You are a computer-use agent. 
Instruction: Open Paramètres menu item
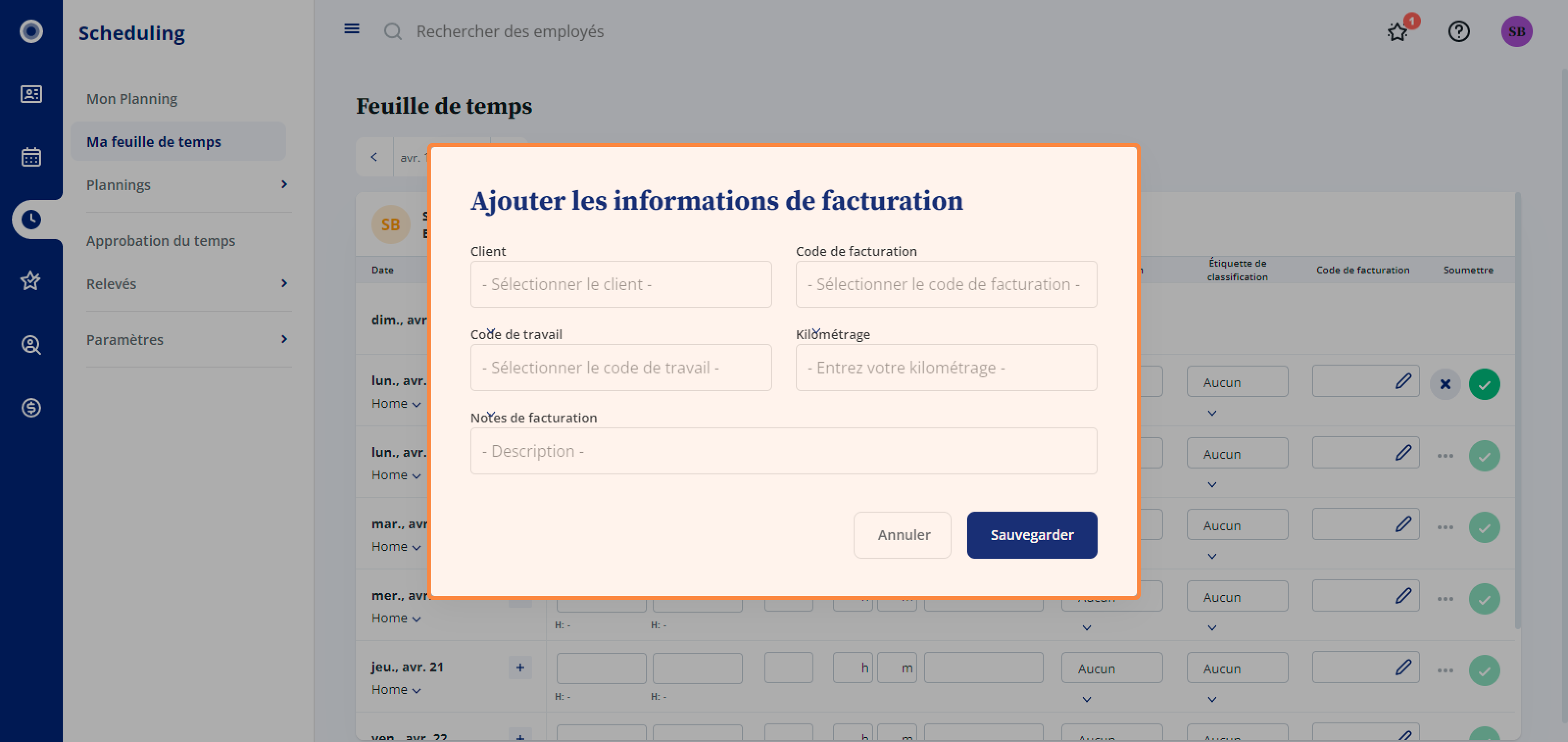pos(125,340)
